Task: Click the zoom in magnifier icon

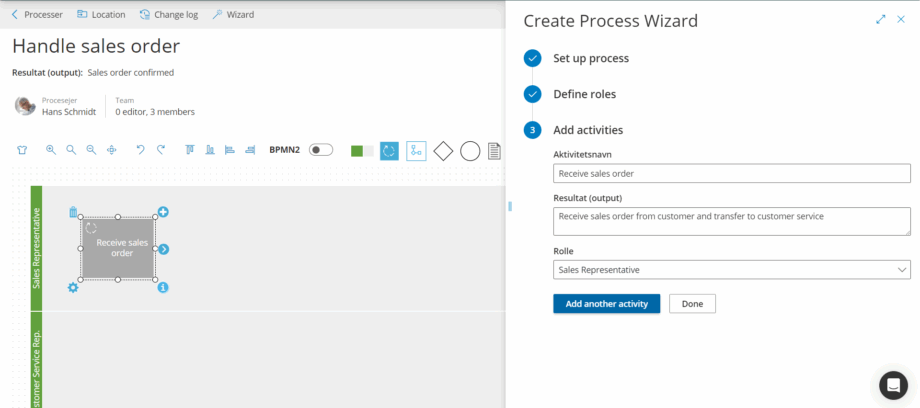Action: point(51,150)
